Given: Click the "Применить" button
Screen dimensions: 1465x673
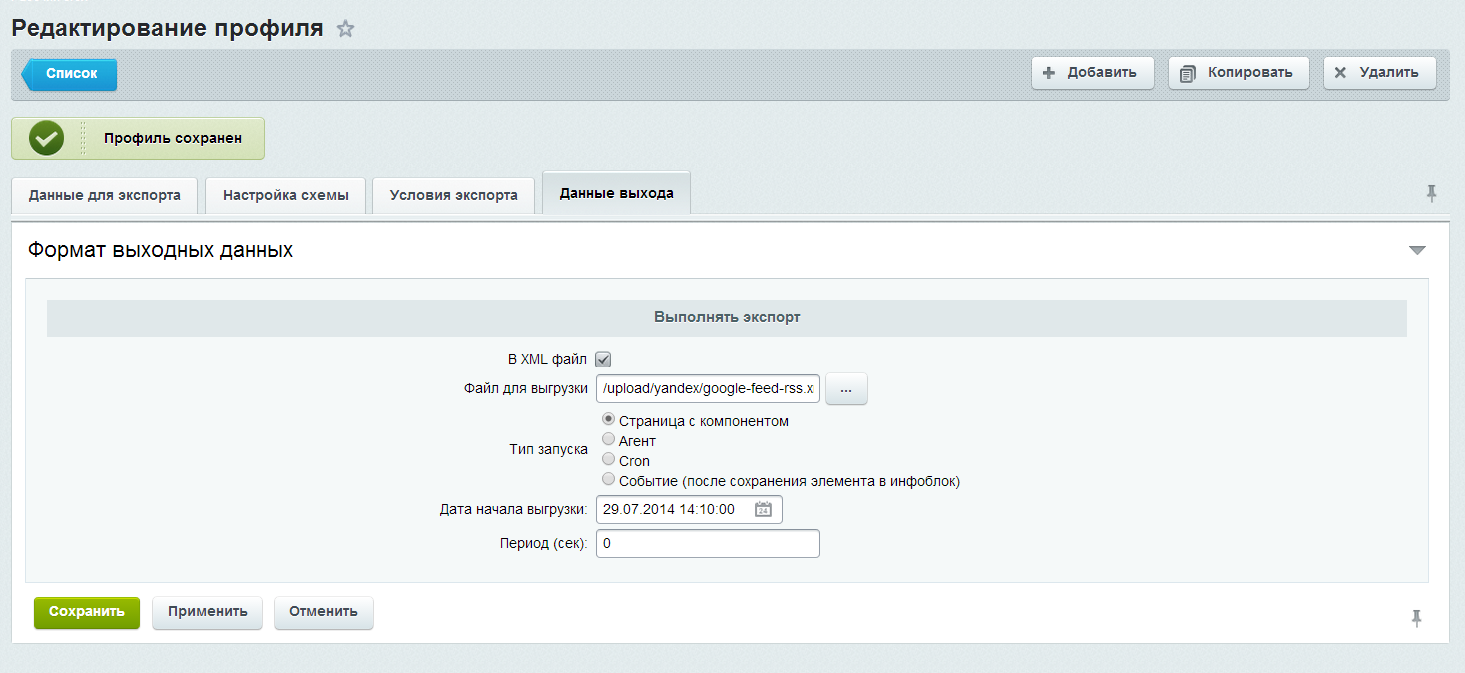Looking at the screenshot, I should (x=207, y=612).
